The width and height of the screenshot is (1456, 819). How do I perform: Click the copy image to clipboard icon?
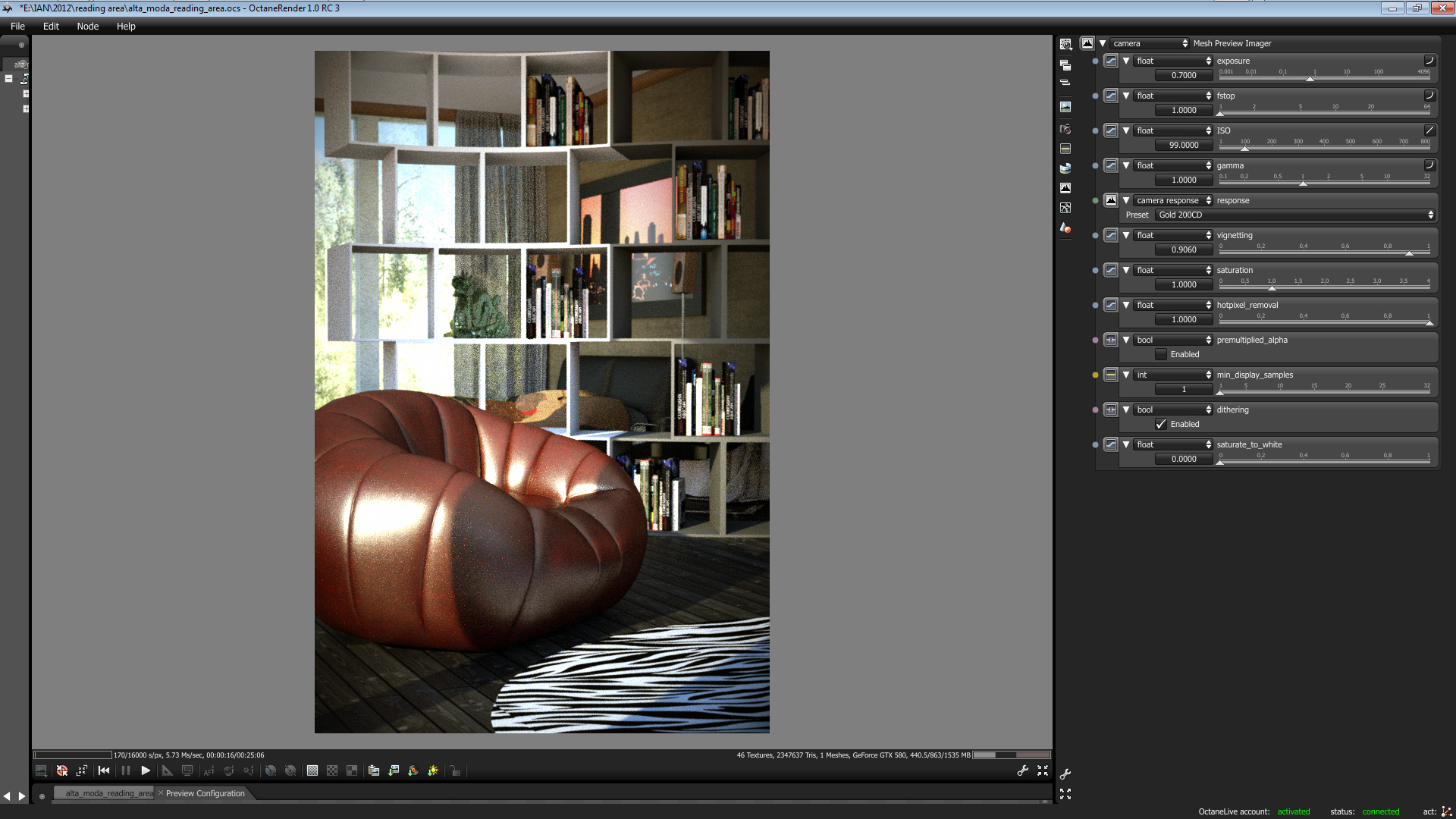(374, 770)
